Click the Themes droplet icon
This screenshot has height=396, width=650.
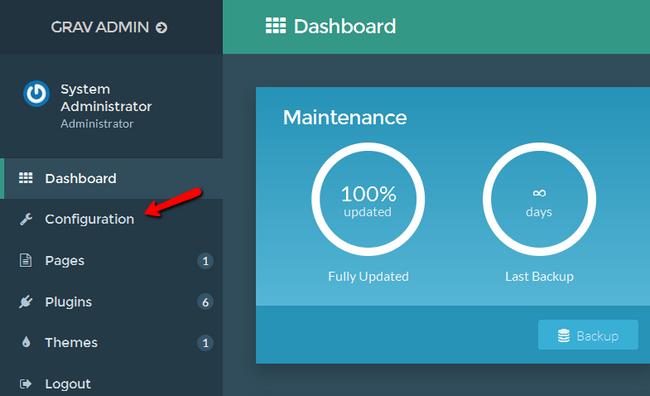(26, 342)
